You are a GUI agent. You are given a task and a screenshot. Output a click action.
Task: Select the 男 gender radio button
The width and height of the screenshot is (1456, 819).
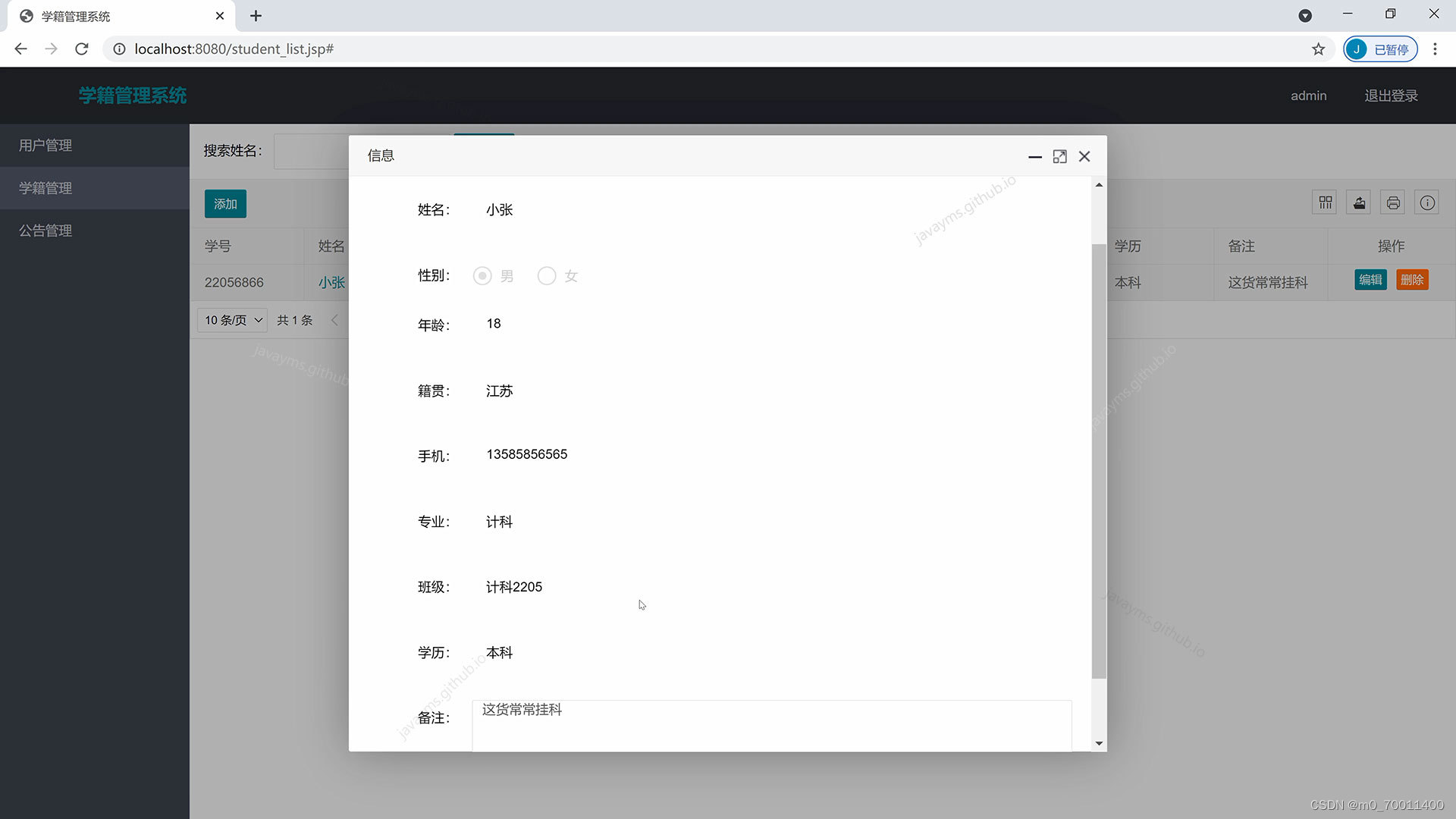coord(482,276)
